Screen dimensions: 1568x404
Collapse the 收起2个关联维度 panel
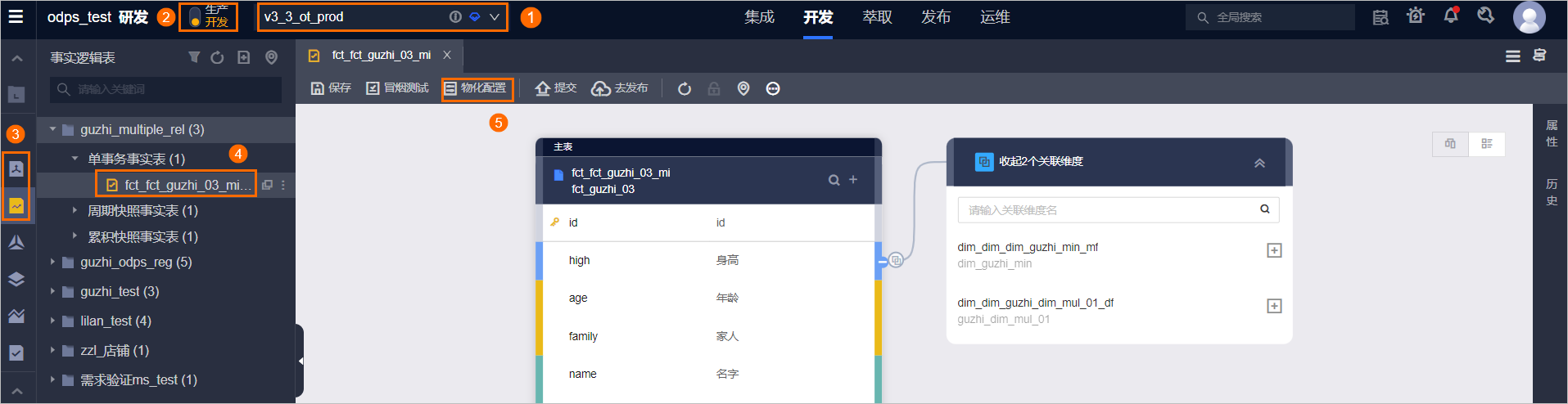click(1259, 163)
